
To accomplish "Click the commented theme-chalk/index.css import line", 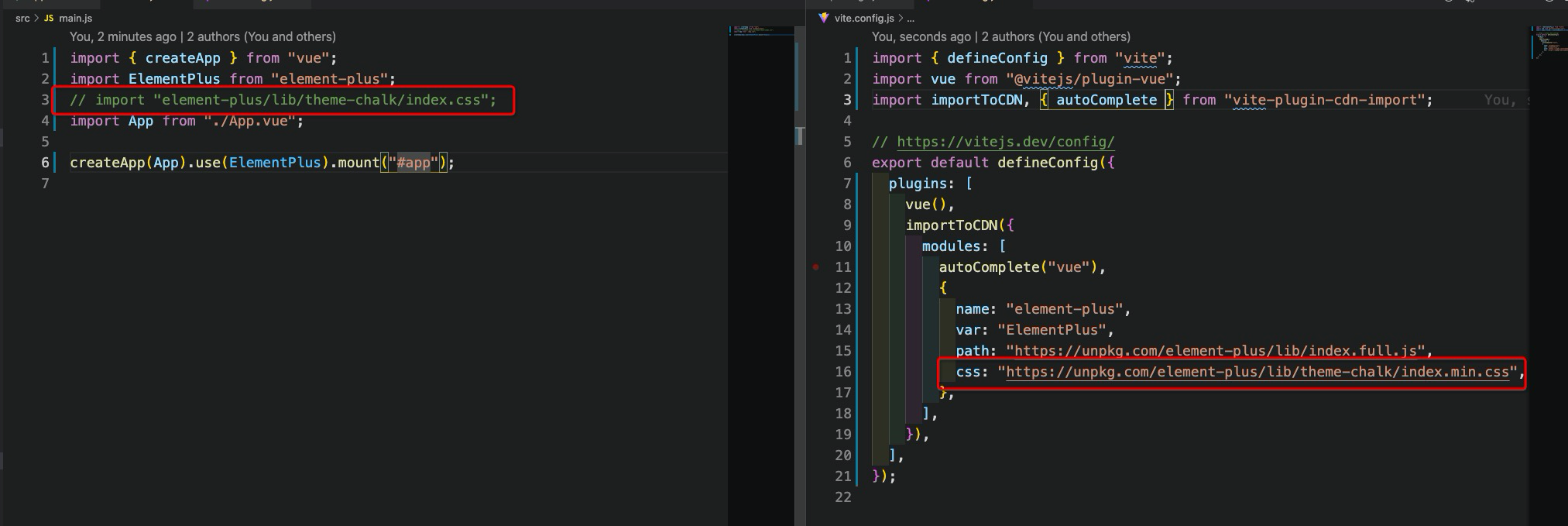I will pyautogui.click(x=283, y=100).
